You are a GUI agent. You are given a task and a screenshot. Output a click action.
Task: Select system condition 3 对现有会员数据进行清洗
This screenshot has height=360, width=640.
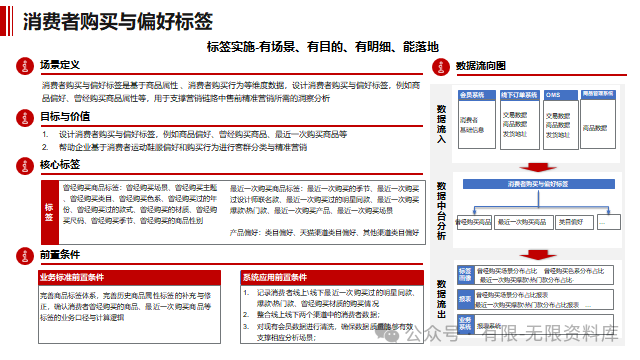(329, 332)
